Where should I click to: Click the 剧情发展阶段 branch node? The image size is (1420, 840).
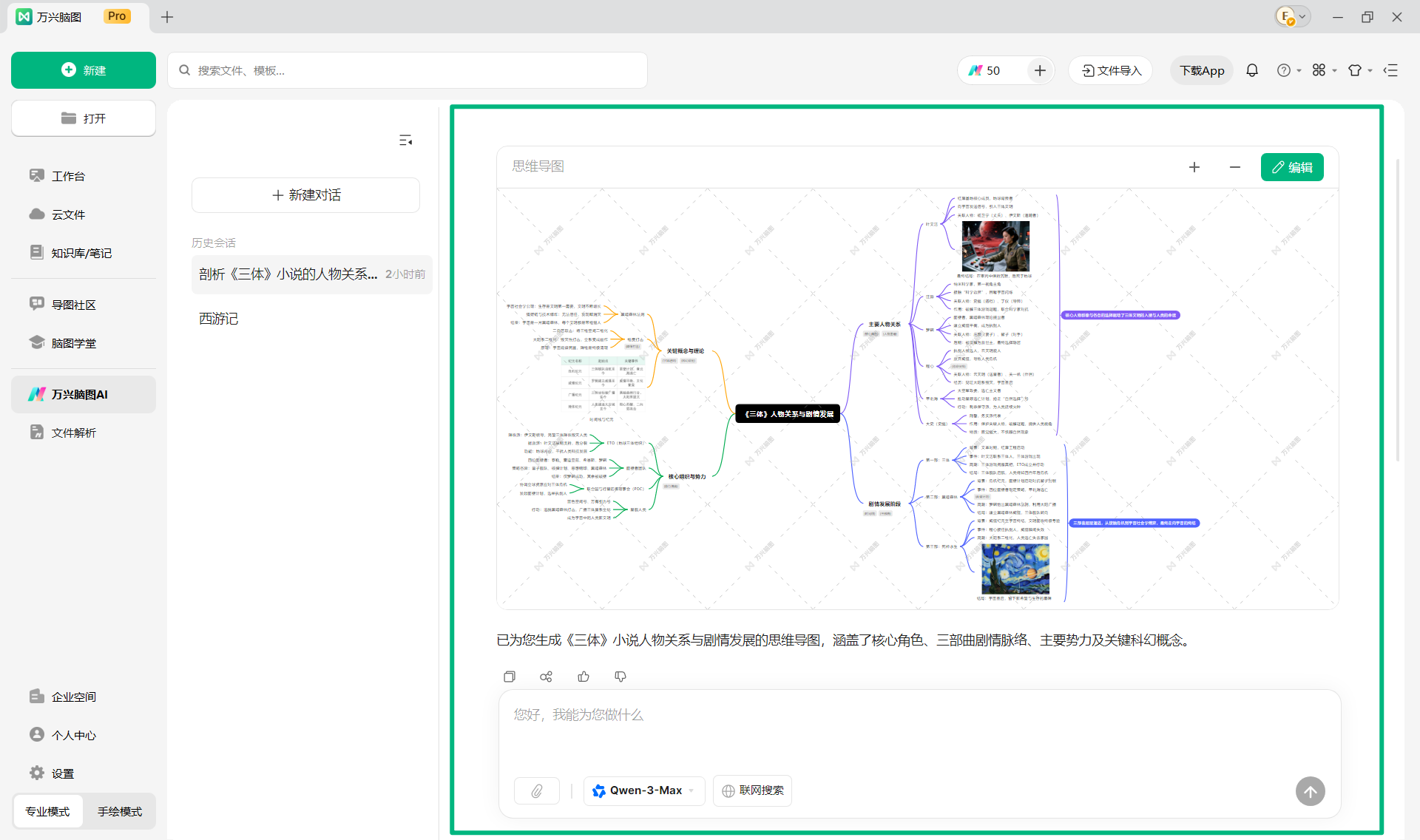pos(885,504)
